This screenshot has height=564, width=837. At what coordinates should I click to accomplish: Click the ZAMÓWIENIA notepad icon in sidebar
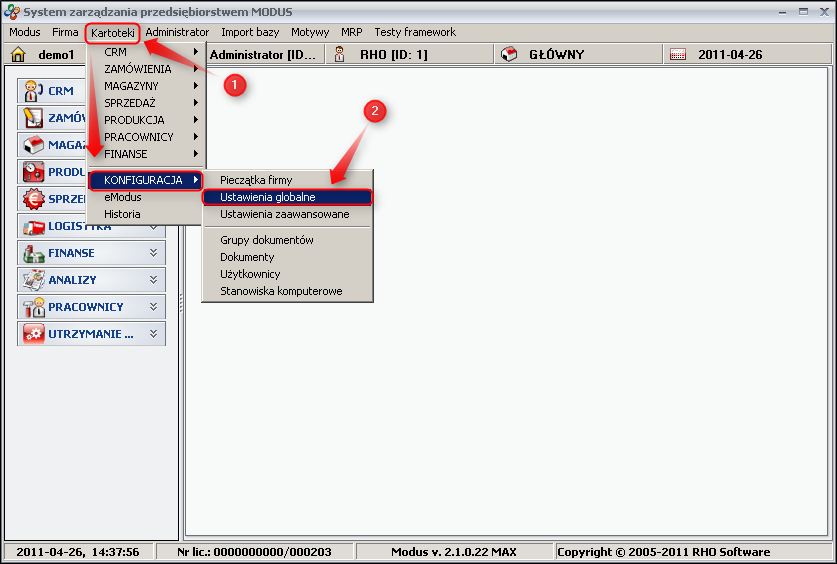(x=33, y=118)
